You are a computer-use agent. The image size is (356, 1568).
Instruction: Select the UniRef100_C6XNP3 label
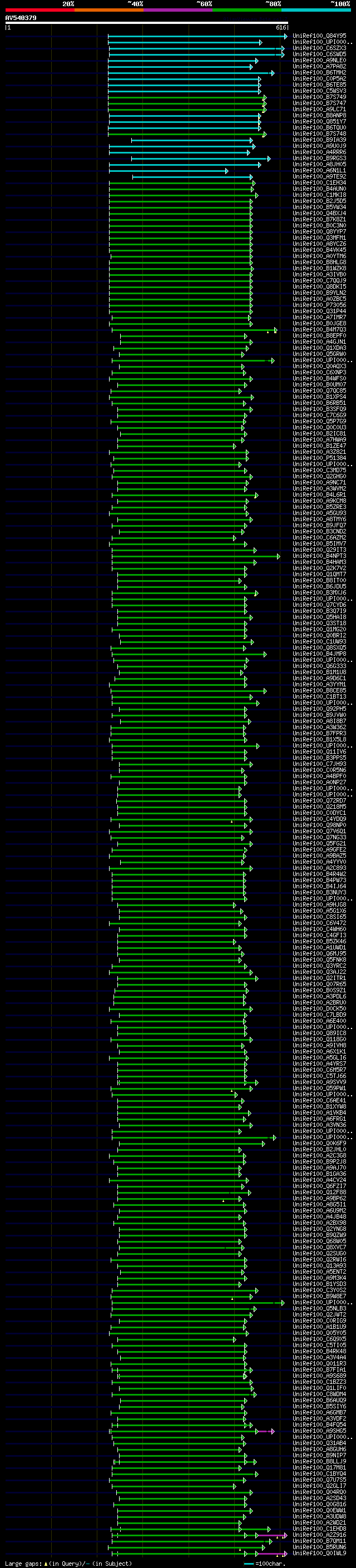(319, 373)
